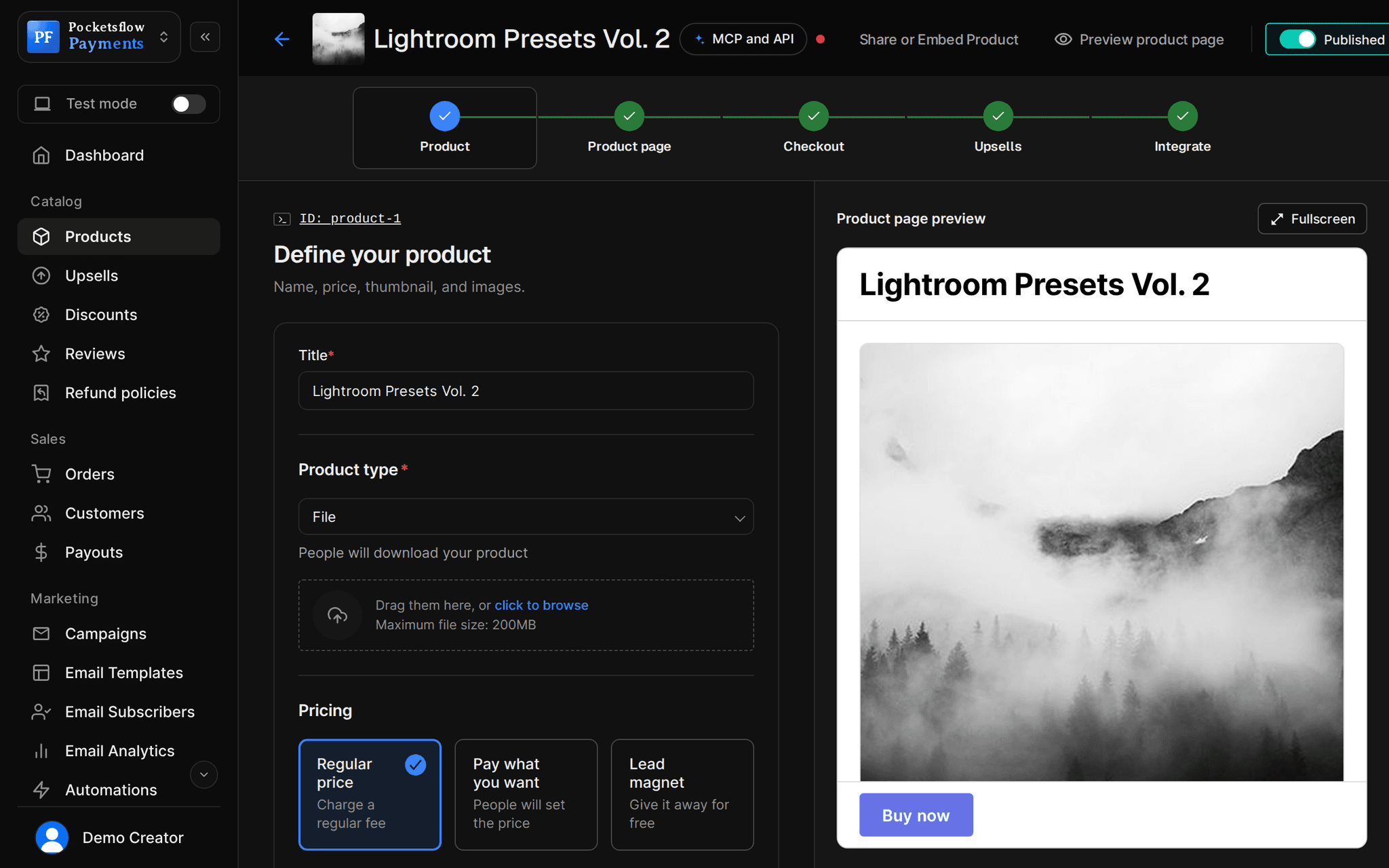Click the Upsells circle-arrow icon in sidebar
Viewport: 1389px width, 868px height.
41,276
